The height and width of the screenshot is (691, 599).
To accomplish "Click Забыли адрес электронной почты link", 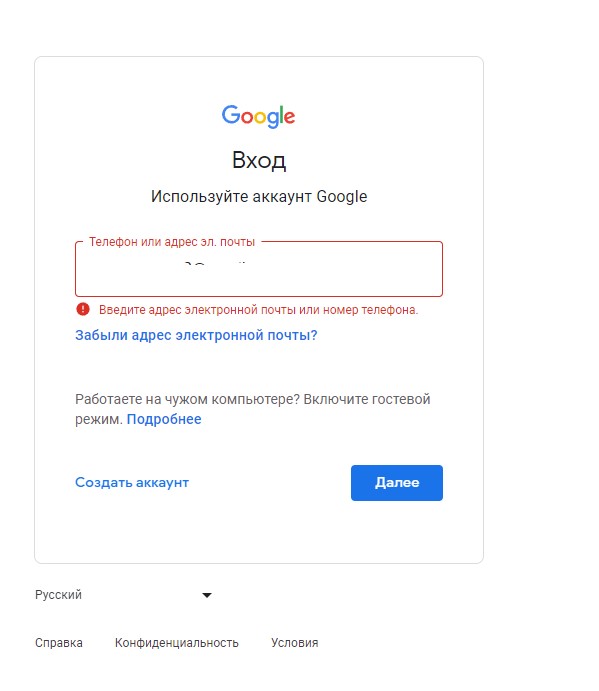I will tap(196, 335).
